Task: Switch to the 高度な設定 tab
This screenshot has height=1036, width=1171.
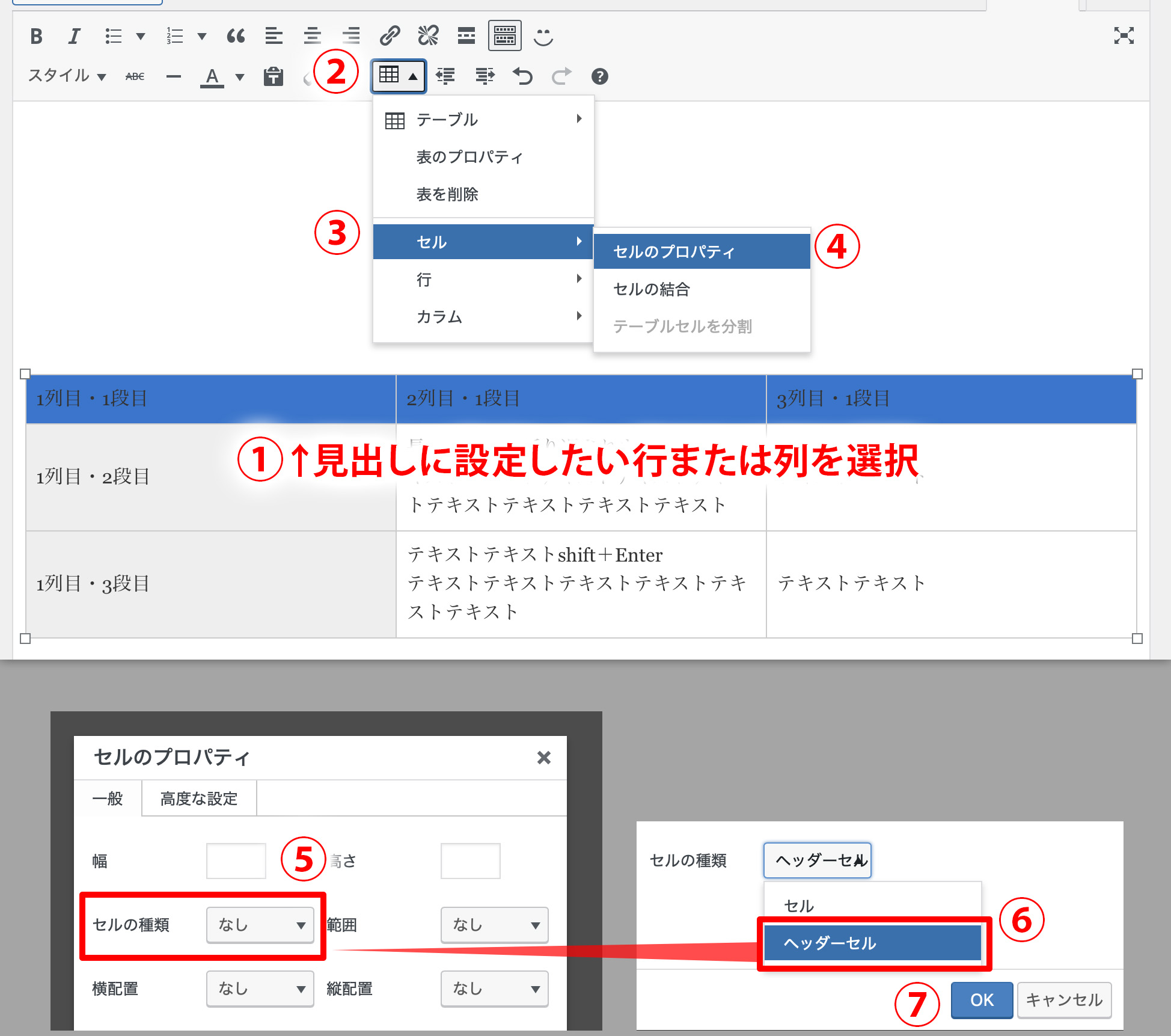Action: click(199, 798)
